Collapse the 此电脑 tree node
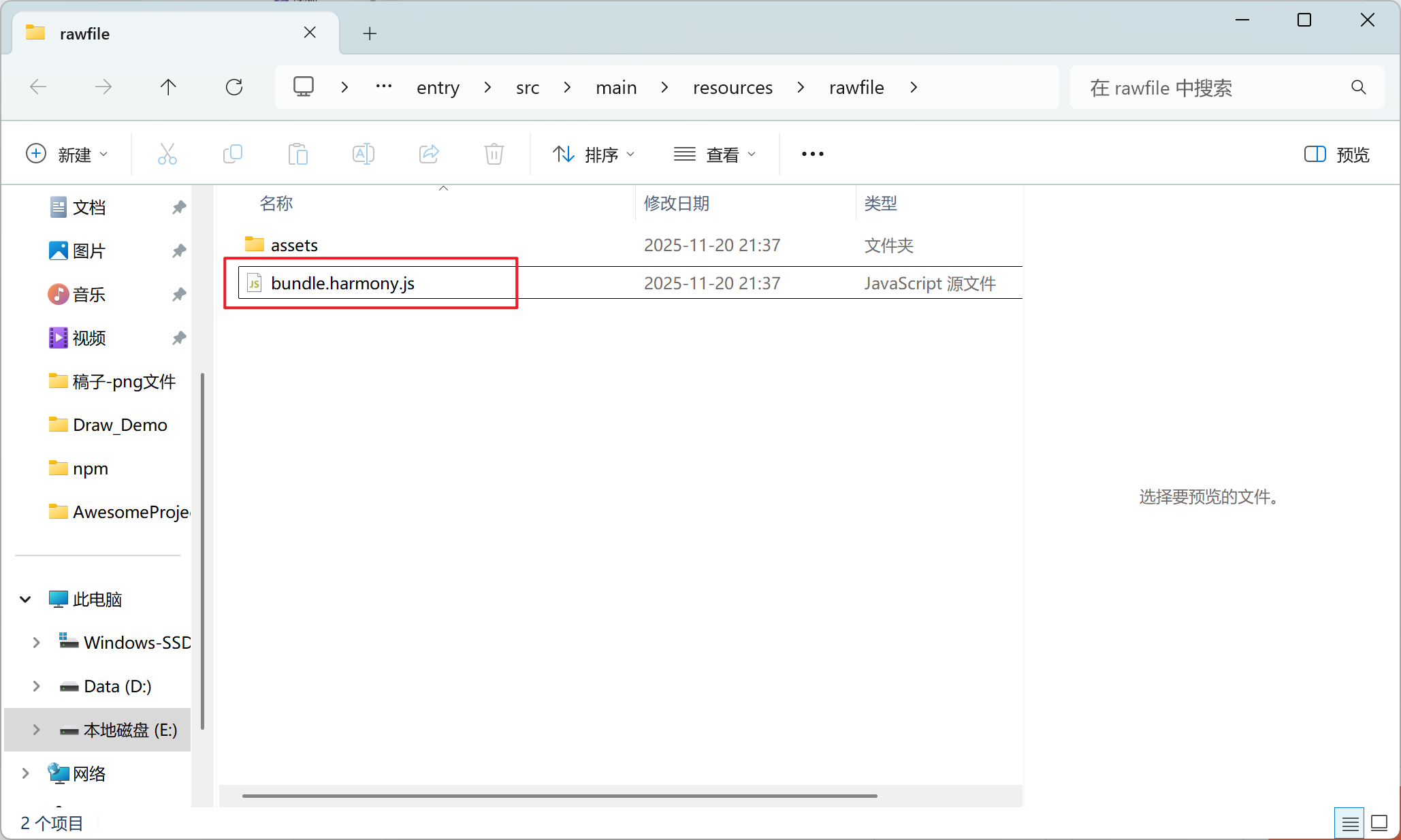 [x=25, y=599]
